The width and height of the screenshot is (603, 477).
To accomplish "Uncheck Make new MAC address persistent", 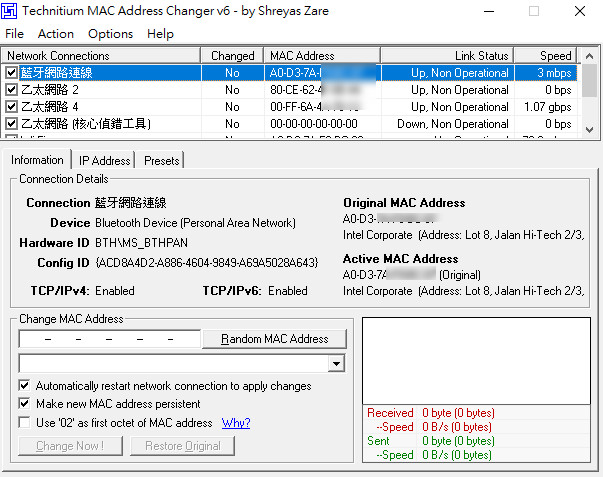I will 24,404.
